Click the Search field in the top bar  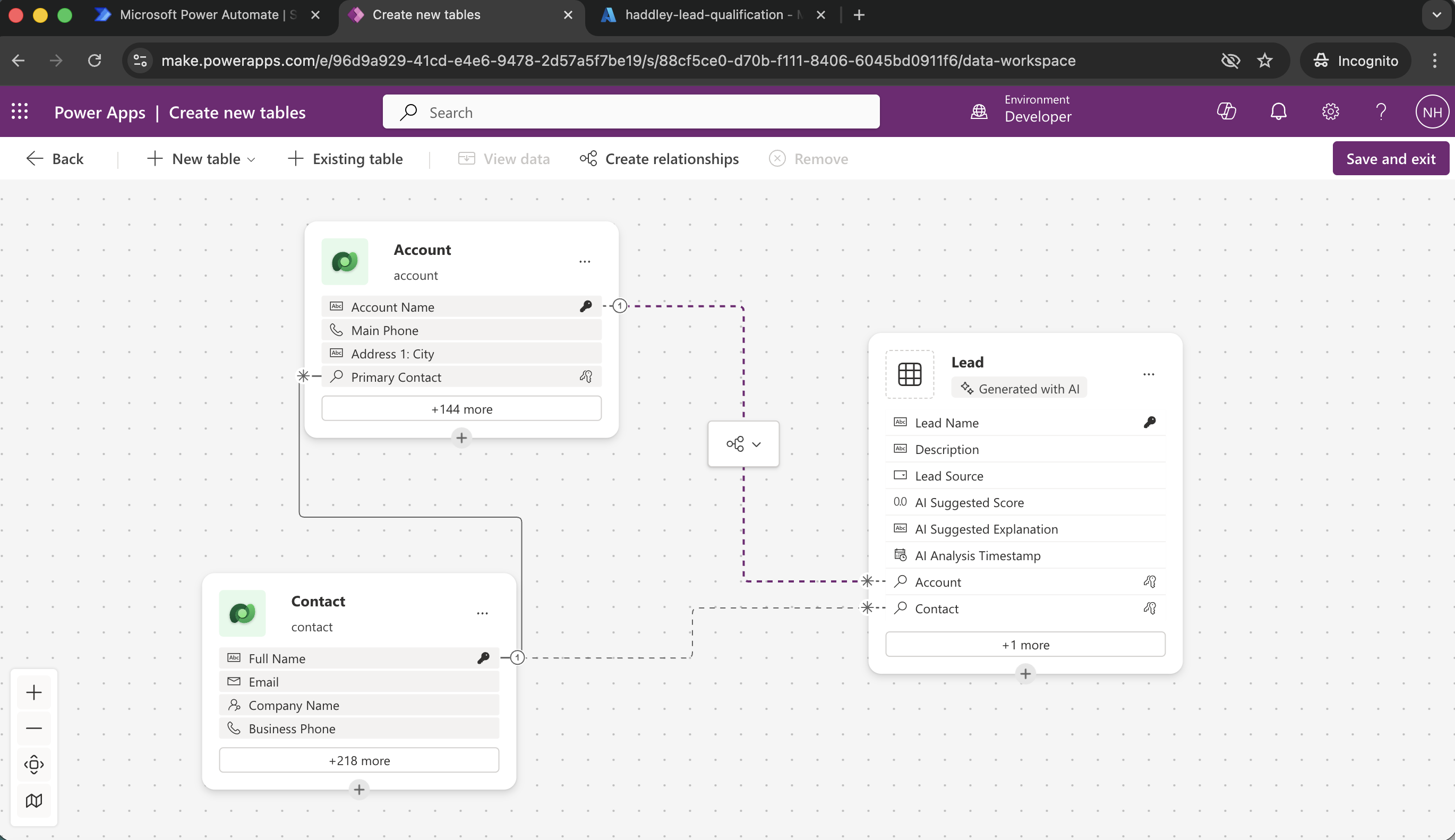[629, 112]
